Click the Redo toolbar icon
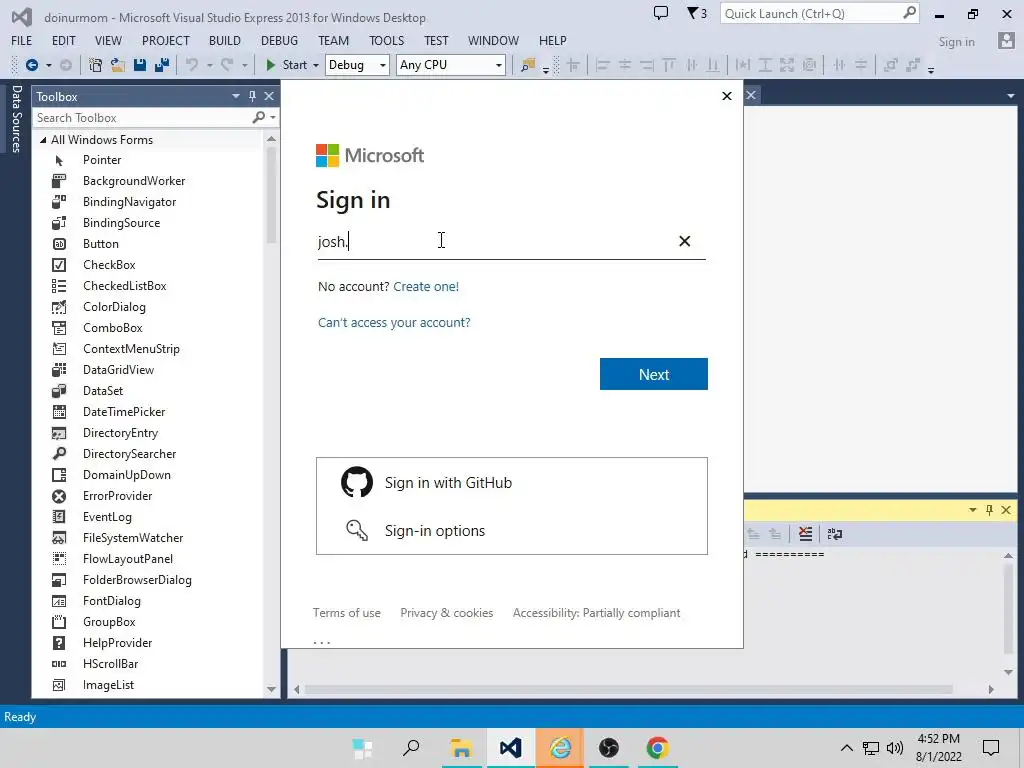This screenshot has width=1024, height=768. (227, 65)
